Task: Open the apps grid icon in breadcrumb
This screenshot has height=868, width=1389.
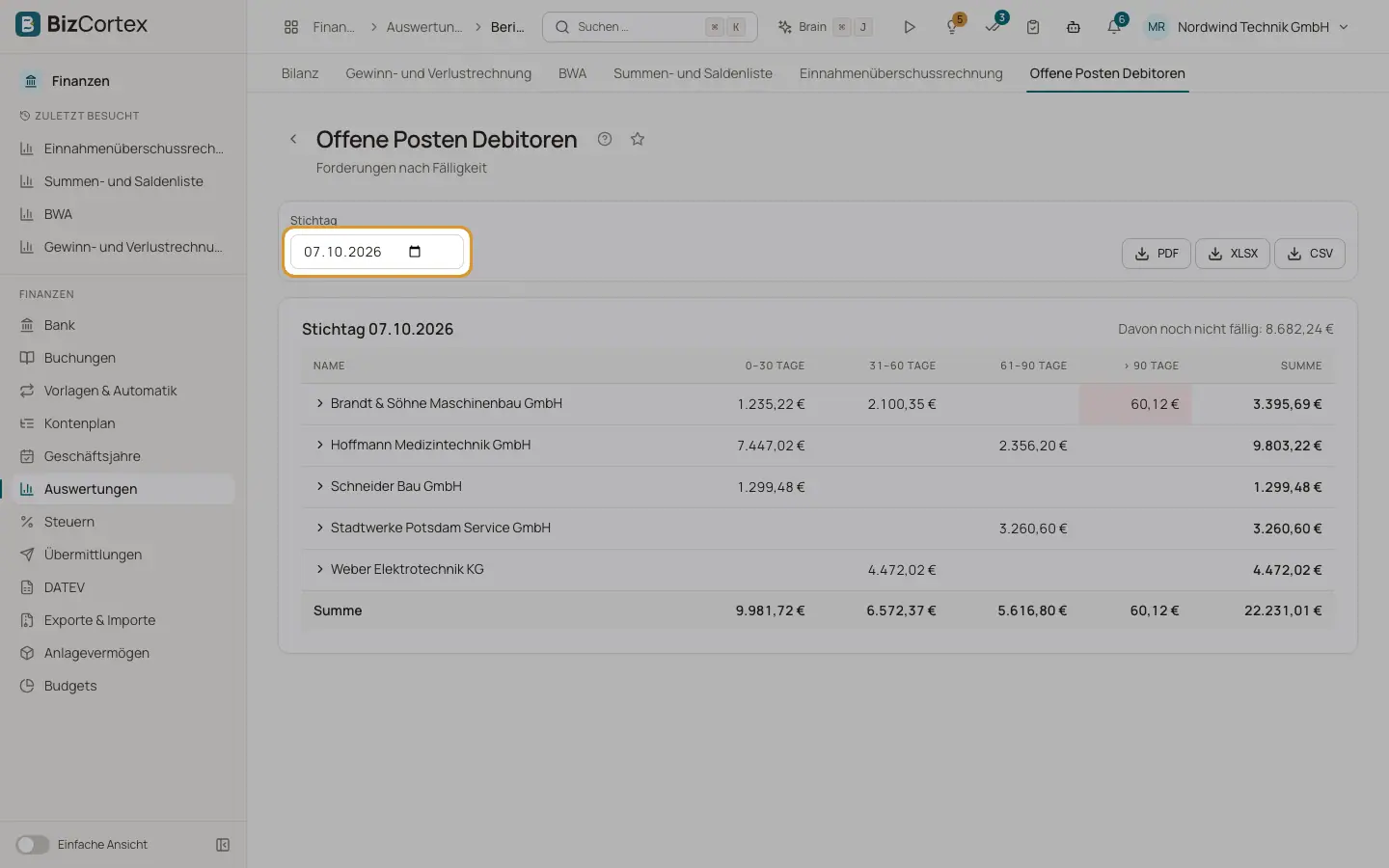Action: click(291, 27)
